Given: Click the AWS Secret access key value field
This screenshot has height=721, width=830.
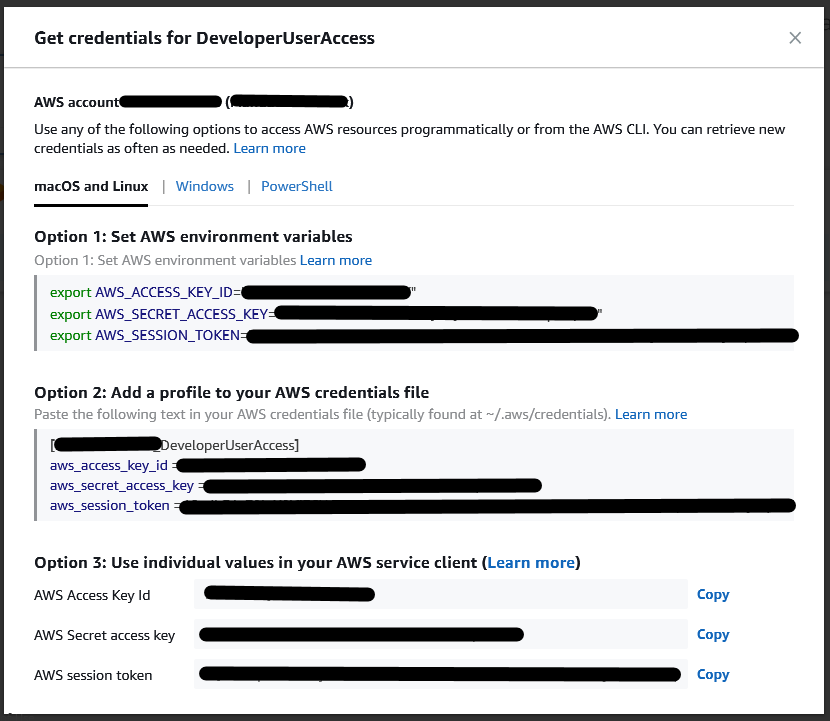Looking at the screenshot, I should [x=441, y=634].
